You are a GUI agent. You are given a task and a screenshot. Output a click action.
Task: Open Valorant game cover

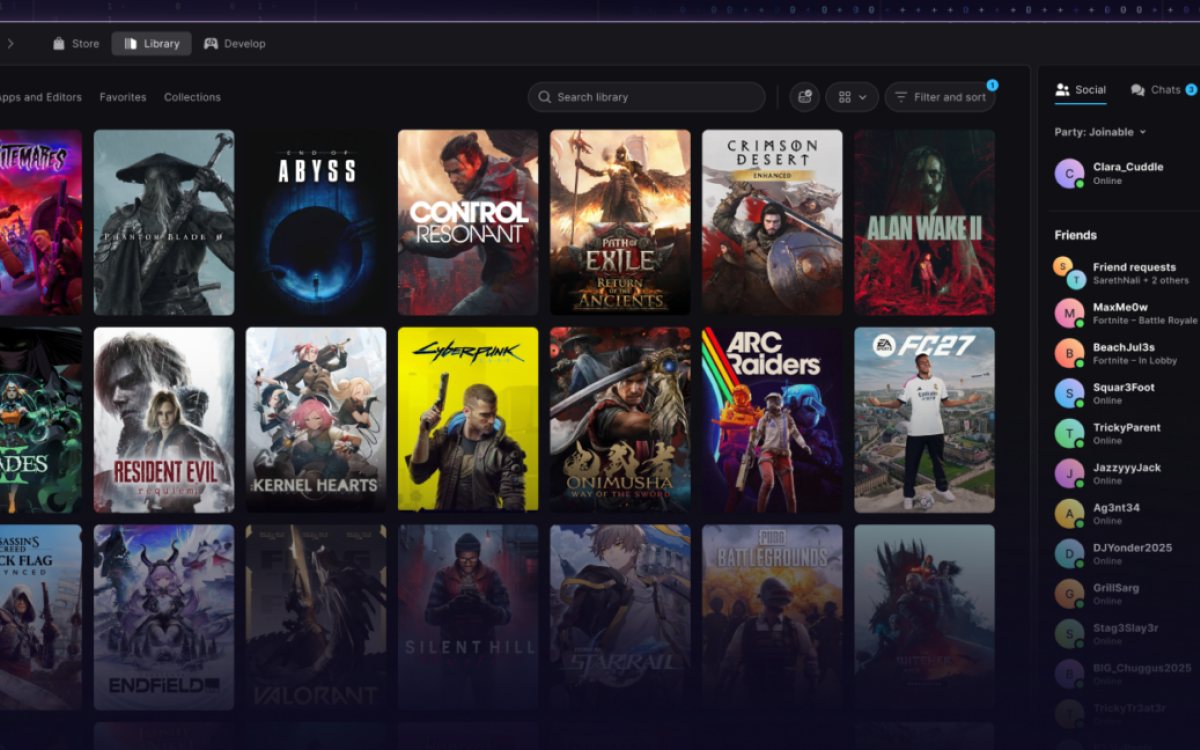[x=316, y=617]
